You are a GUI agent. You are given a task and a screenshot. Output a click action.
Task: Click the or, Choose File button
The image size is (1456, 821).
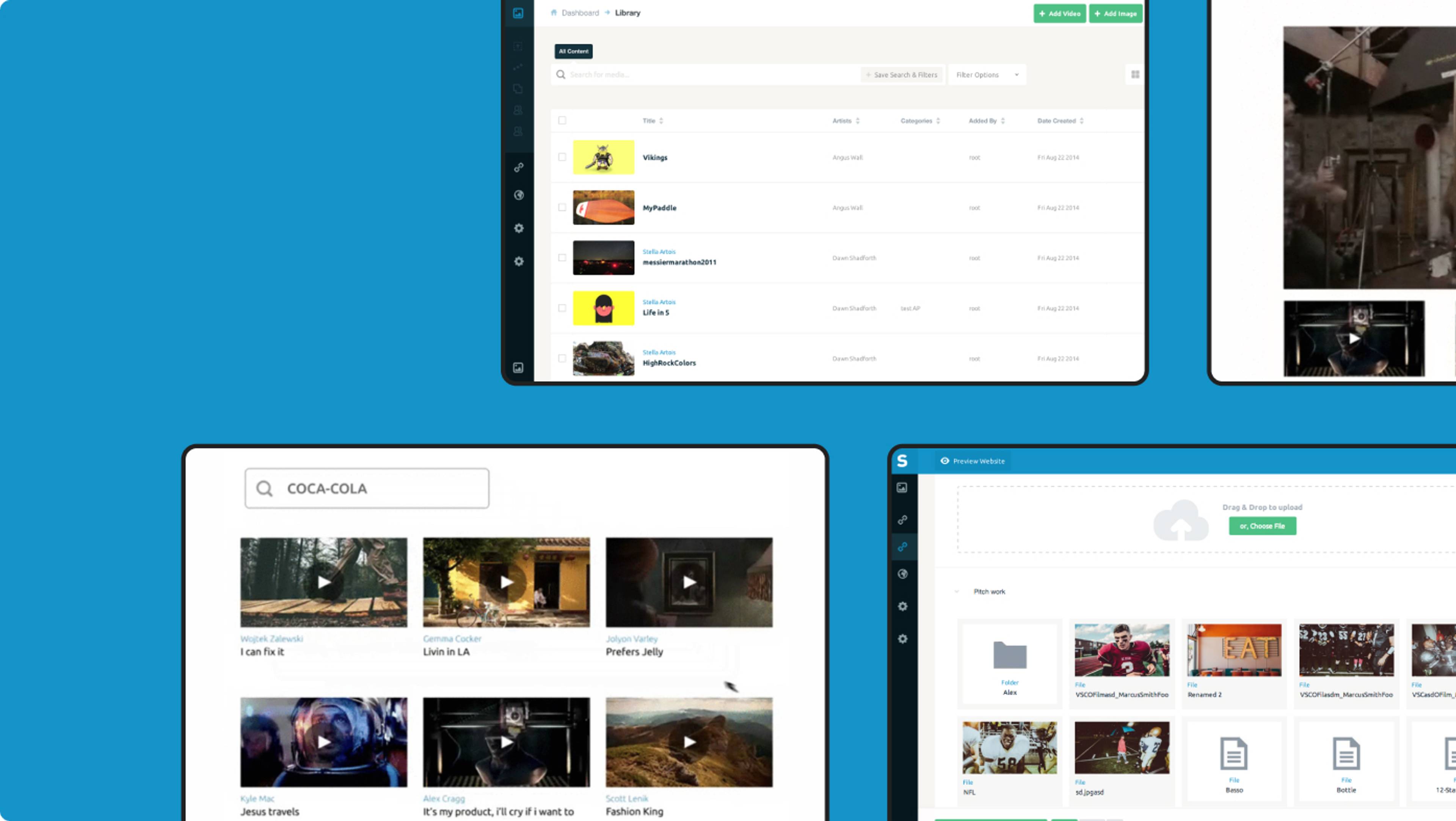click(x=1262, y=527)
